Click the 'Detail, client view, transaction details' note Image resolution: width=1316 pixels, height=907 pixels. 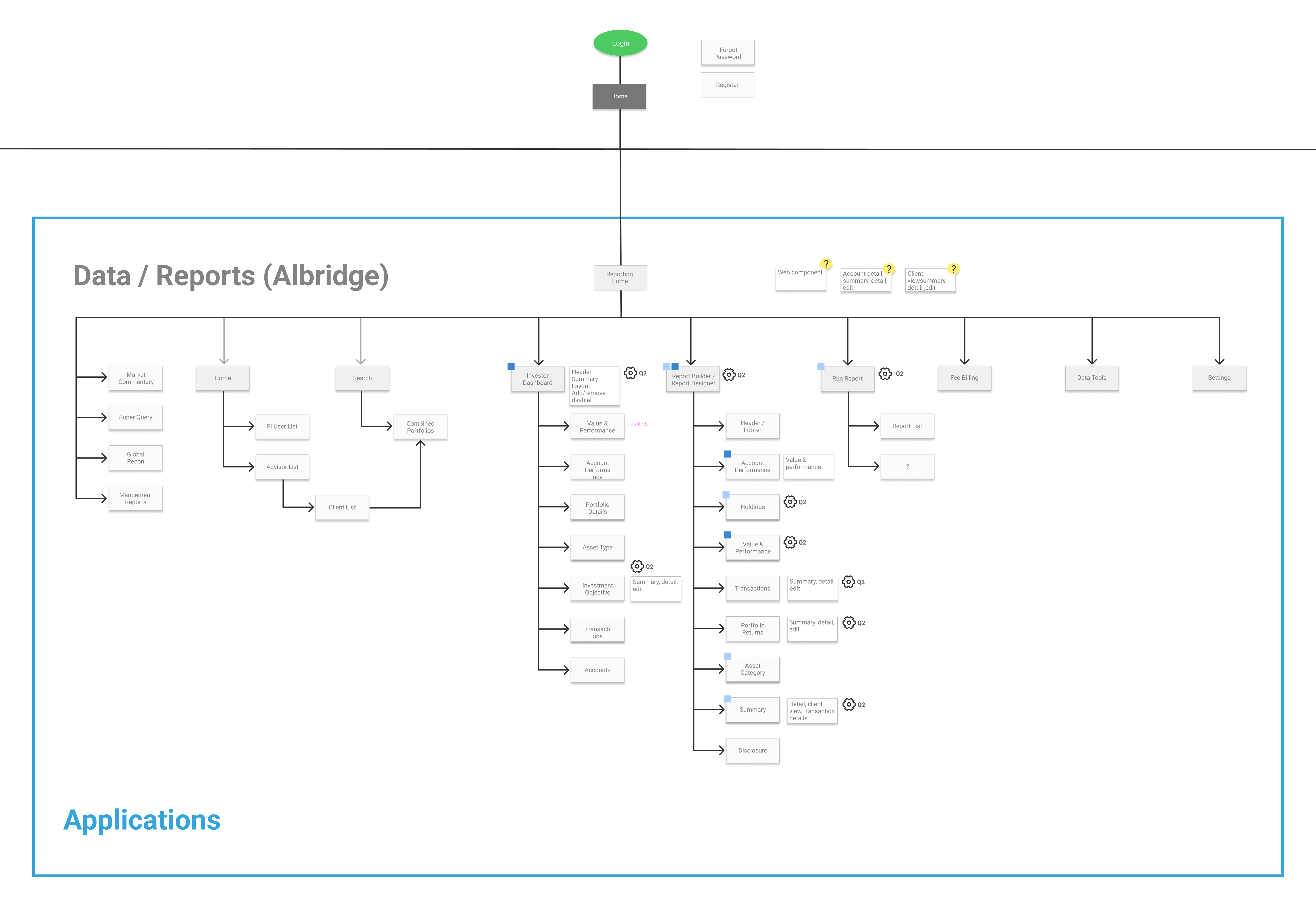[812, 711]
